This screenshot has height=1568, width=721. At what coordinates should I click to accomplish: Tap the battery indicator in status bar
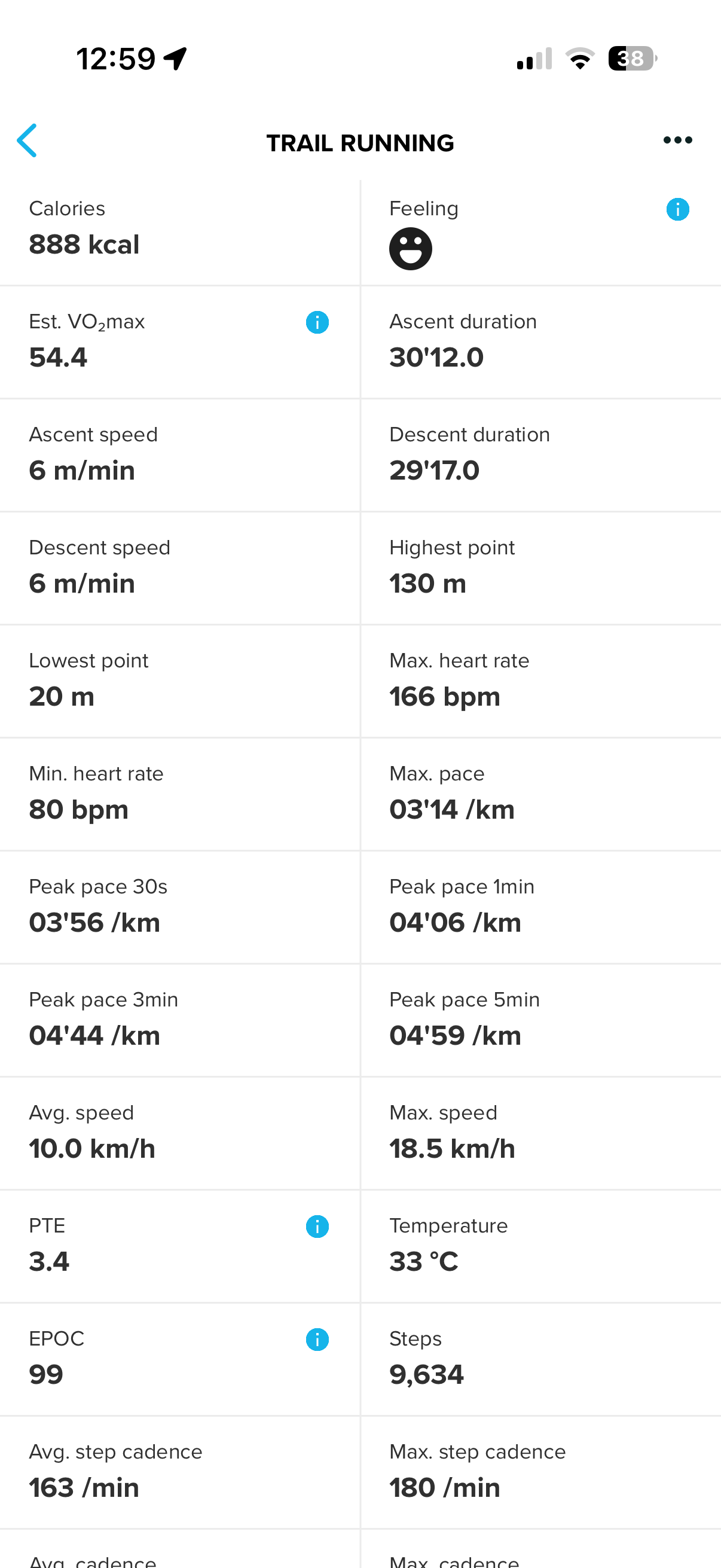point(632,59)
